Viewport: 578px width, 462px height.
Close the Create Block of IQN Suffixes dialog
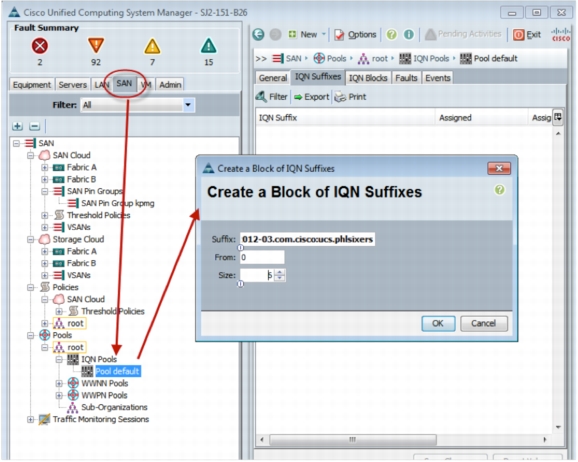[x=499, y=168]
